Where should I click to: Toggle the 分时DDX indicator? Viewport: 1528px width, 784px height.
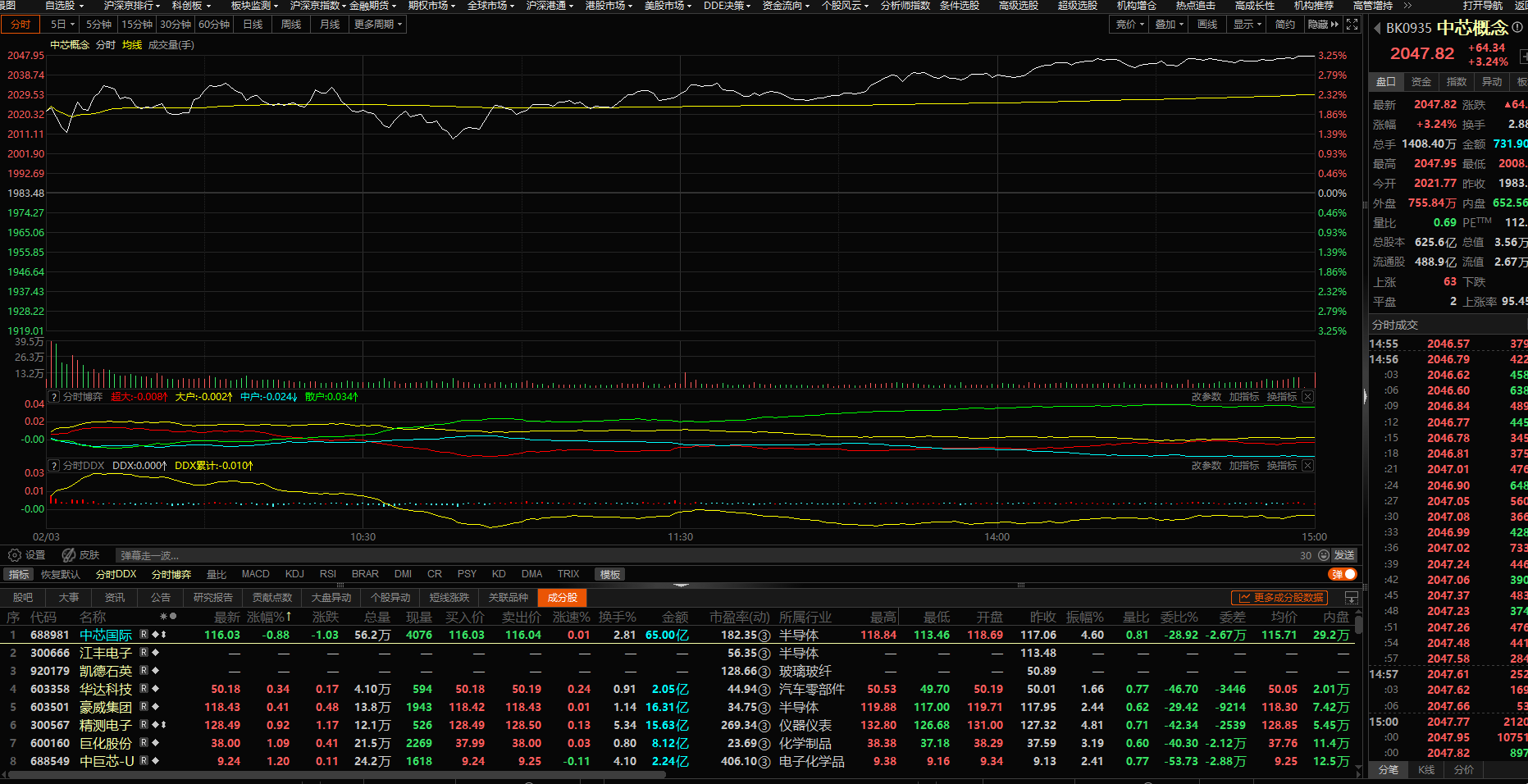click(x=116, y=574)
